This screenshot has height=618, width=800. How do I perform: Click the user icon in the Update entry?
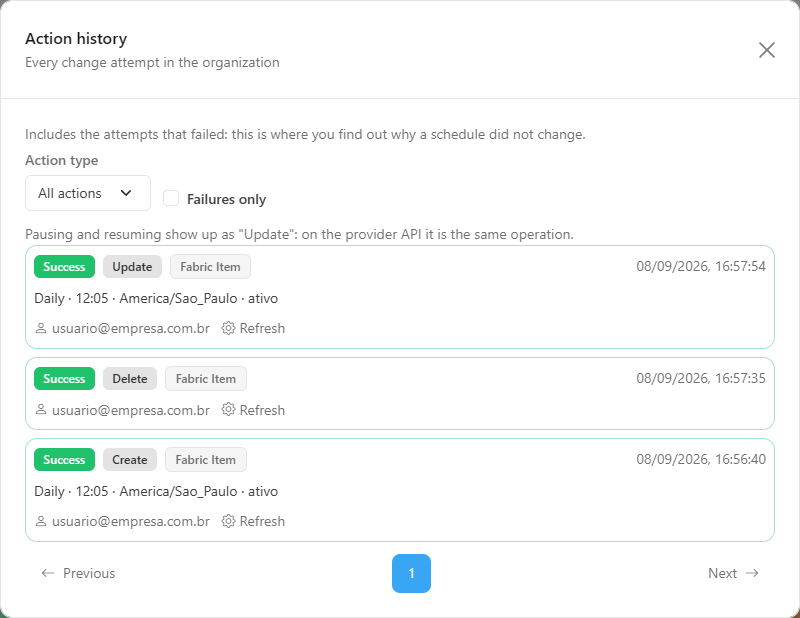pos(41,328)
